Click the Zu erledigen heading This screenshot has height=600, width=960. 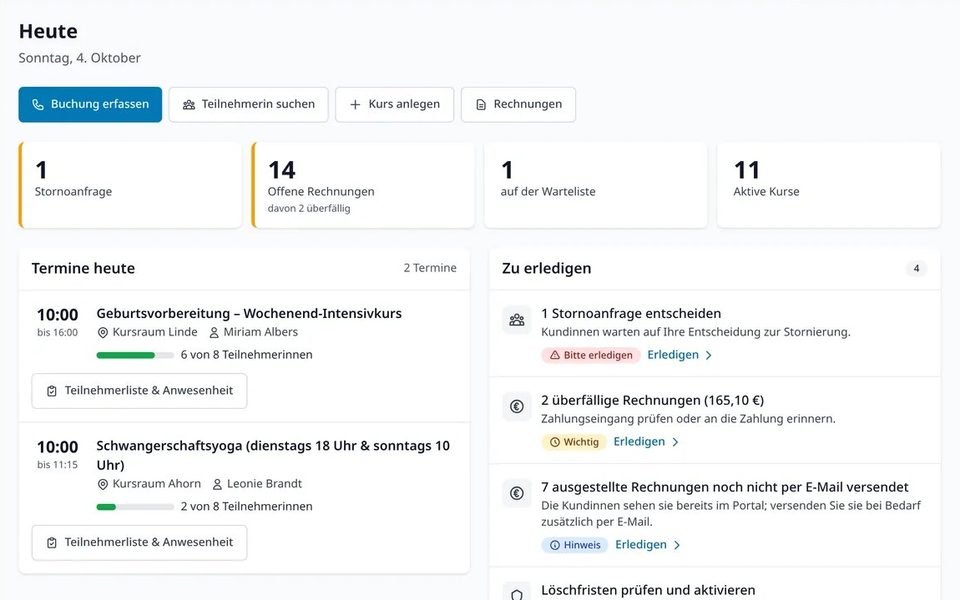[547, 269]
